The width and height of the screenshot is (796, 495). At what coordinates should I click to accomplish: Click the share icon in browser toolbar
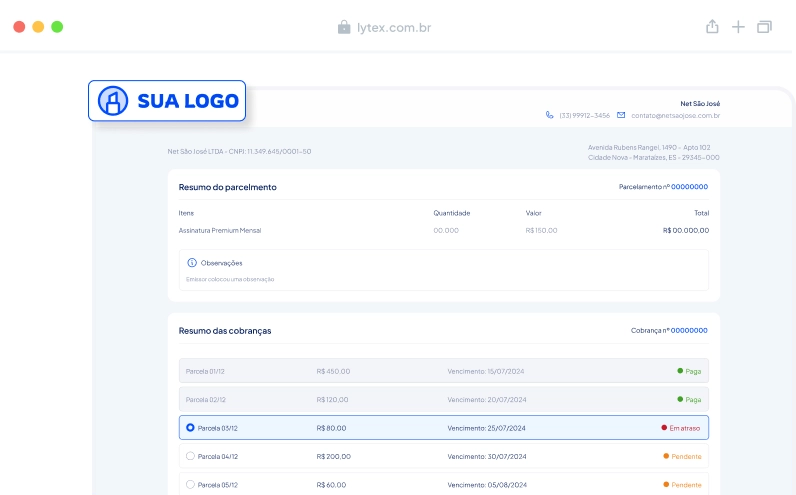click(712, 26)
